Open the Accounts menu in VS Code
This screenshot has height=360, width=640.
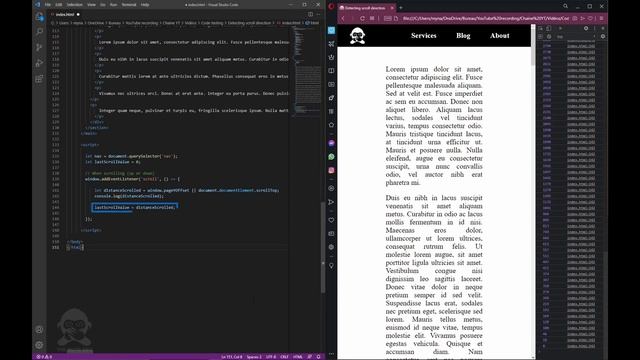[39, 329]
